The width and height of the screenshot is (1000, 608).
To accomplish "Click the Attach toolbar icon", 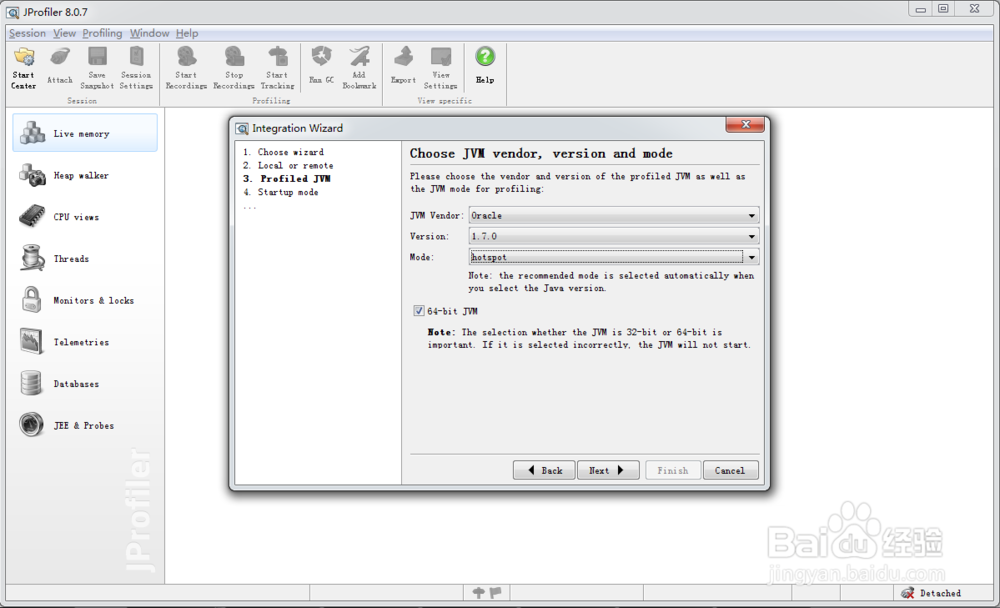I will pyautogui.click(x=60, y=66).
